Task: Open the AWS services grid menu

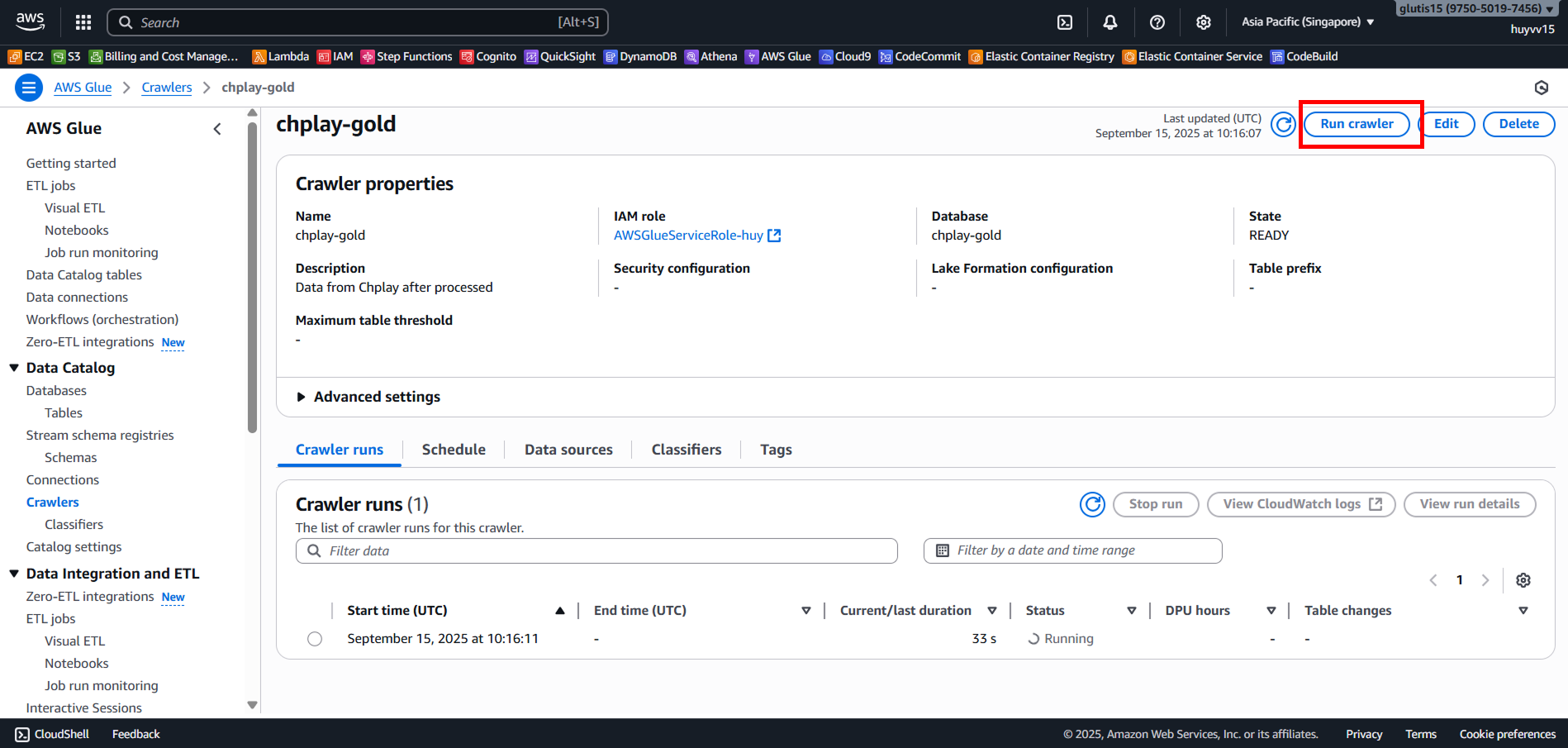Action: [83, 22]
